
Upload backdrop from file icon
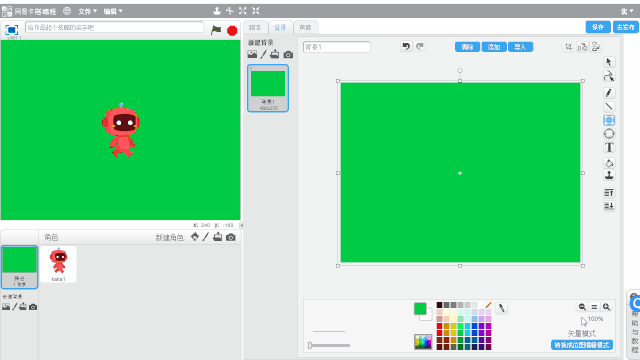pos(275,54)
